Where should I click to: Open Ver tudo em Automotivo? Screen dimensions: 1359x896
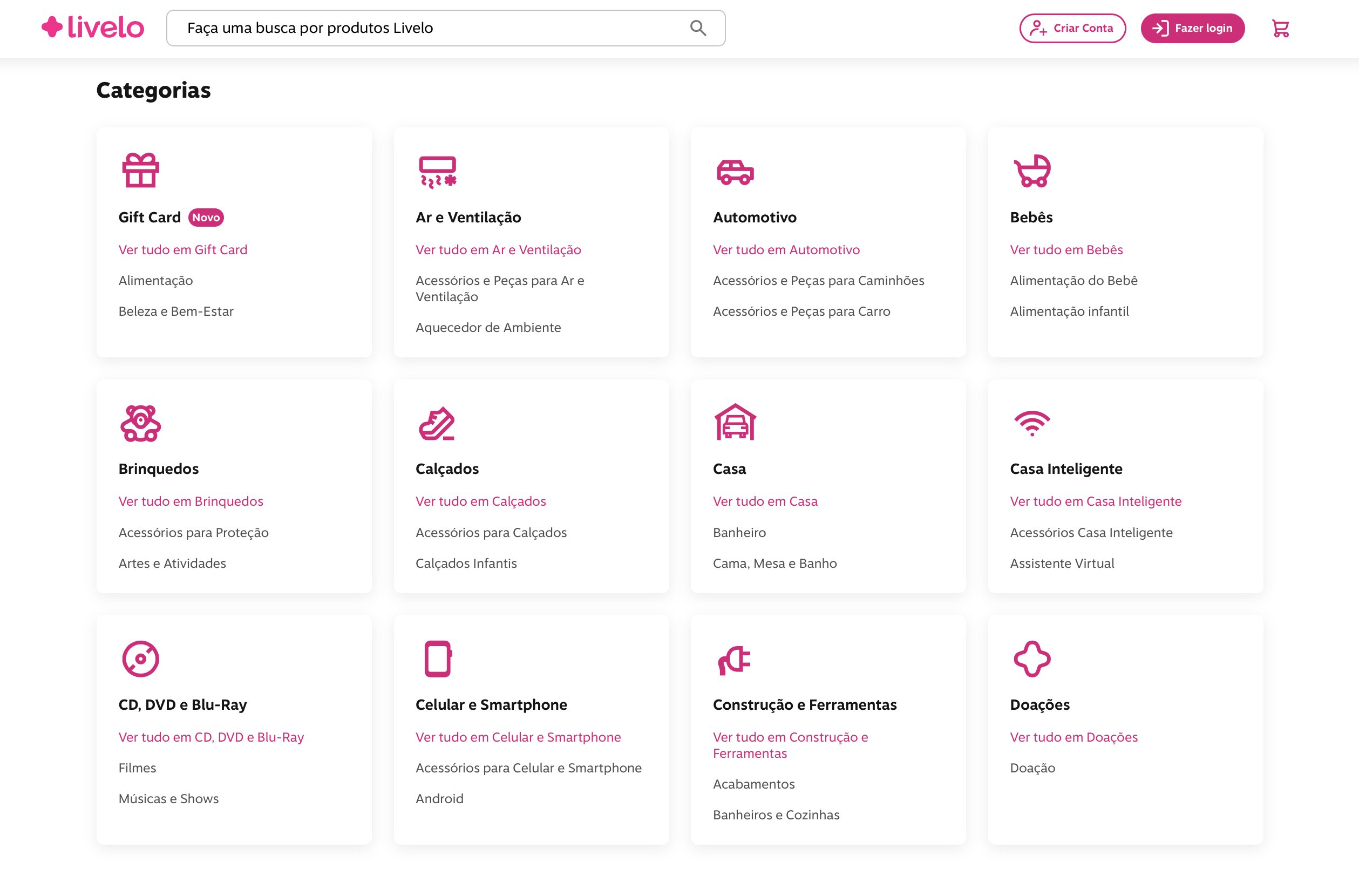tap(786, 250)
